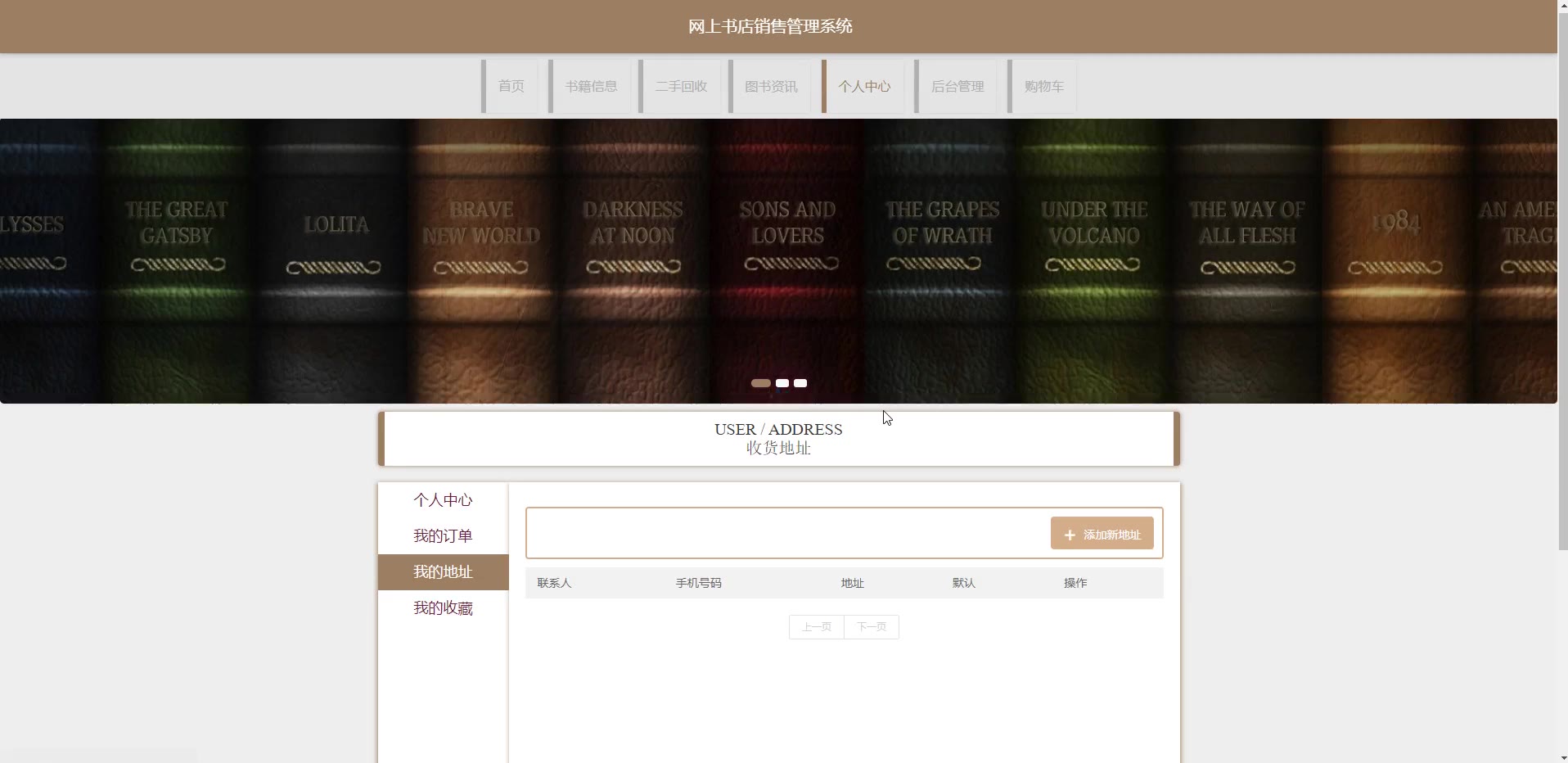The width and height of the screenshot is (1568, 763).
Task: Open the 首页 navigation tab
Action: coord(511,86)
